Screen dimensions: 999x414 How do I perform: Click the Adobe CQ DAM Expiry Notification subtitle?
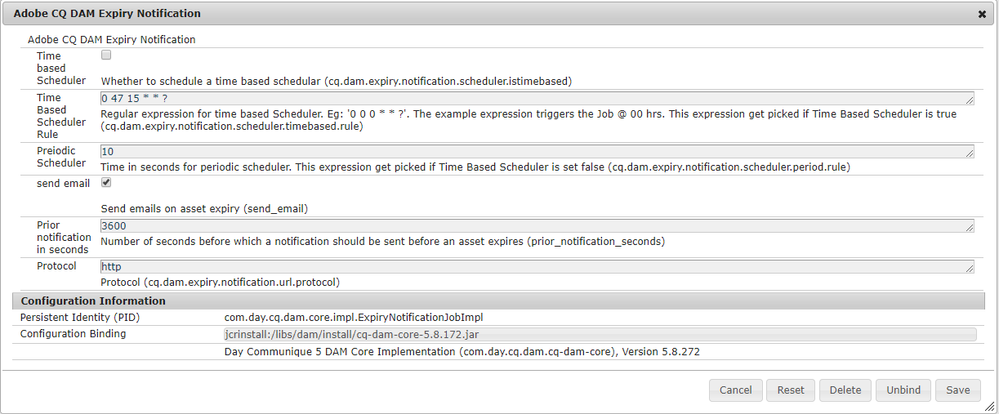point(111,39)
